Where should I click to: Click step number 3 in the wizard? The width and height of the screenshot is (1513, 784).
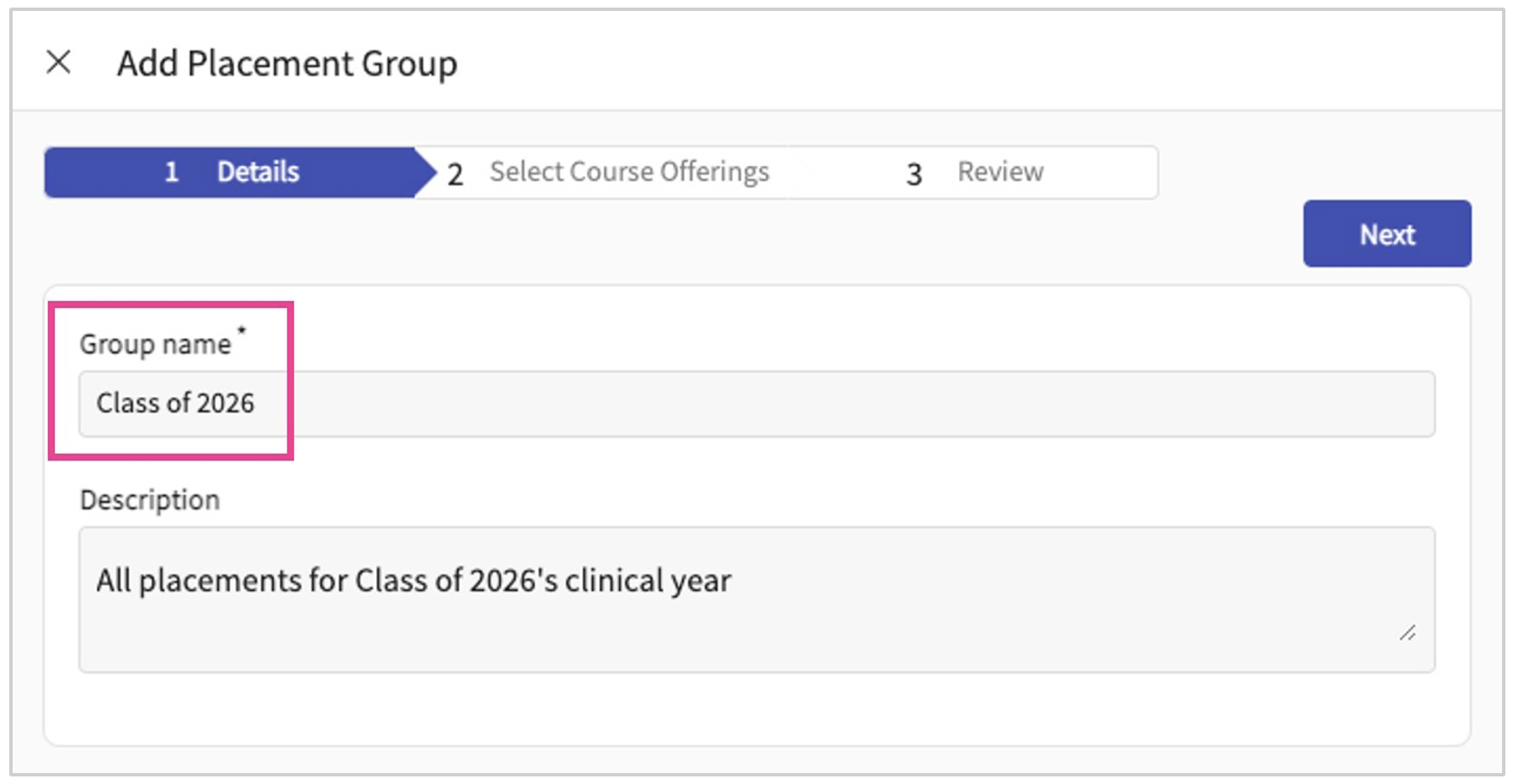pyautogui.click(x=914, y=175)
